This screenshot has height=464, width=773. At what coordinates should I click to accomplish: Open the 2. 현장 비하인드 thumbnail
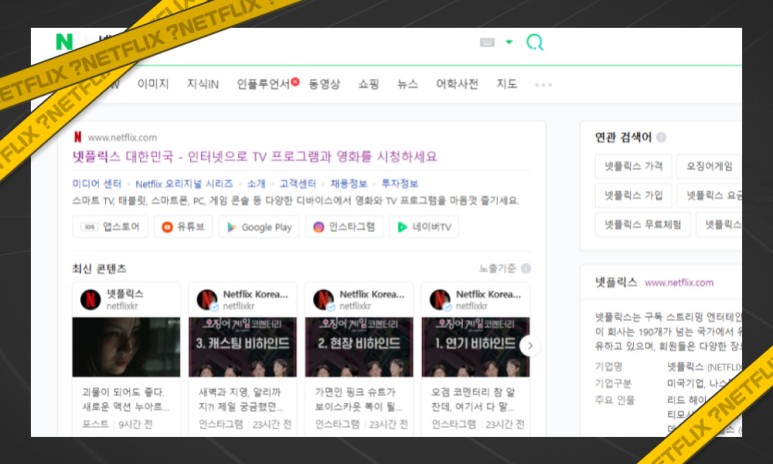[359, 347]
